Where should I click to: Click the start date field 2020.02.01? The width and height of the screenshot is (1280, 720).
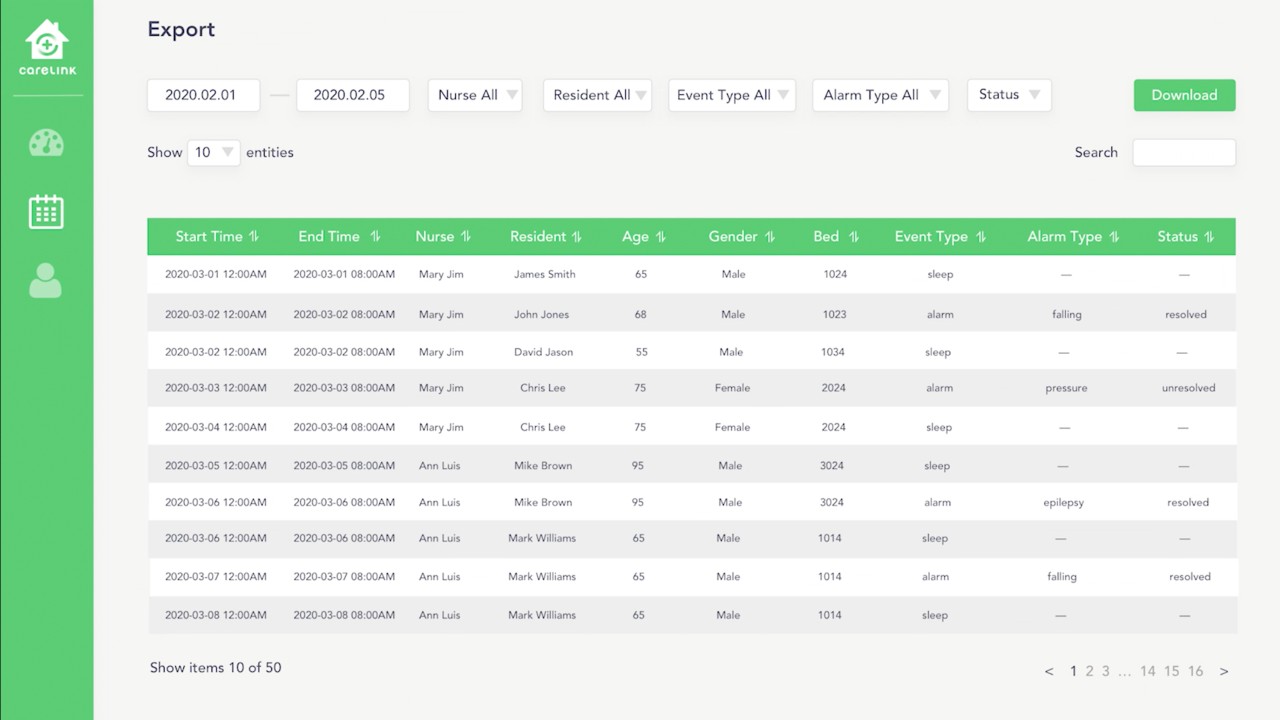tap(203, 95)
